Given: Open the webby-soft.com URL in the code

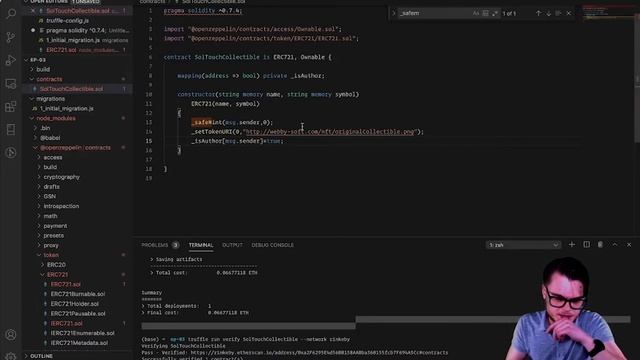Looking at the screenshot, I should click(x=330, y=132).
